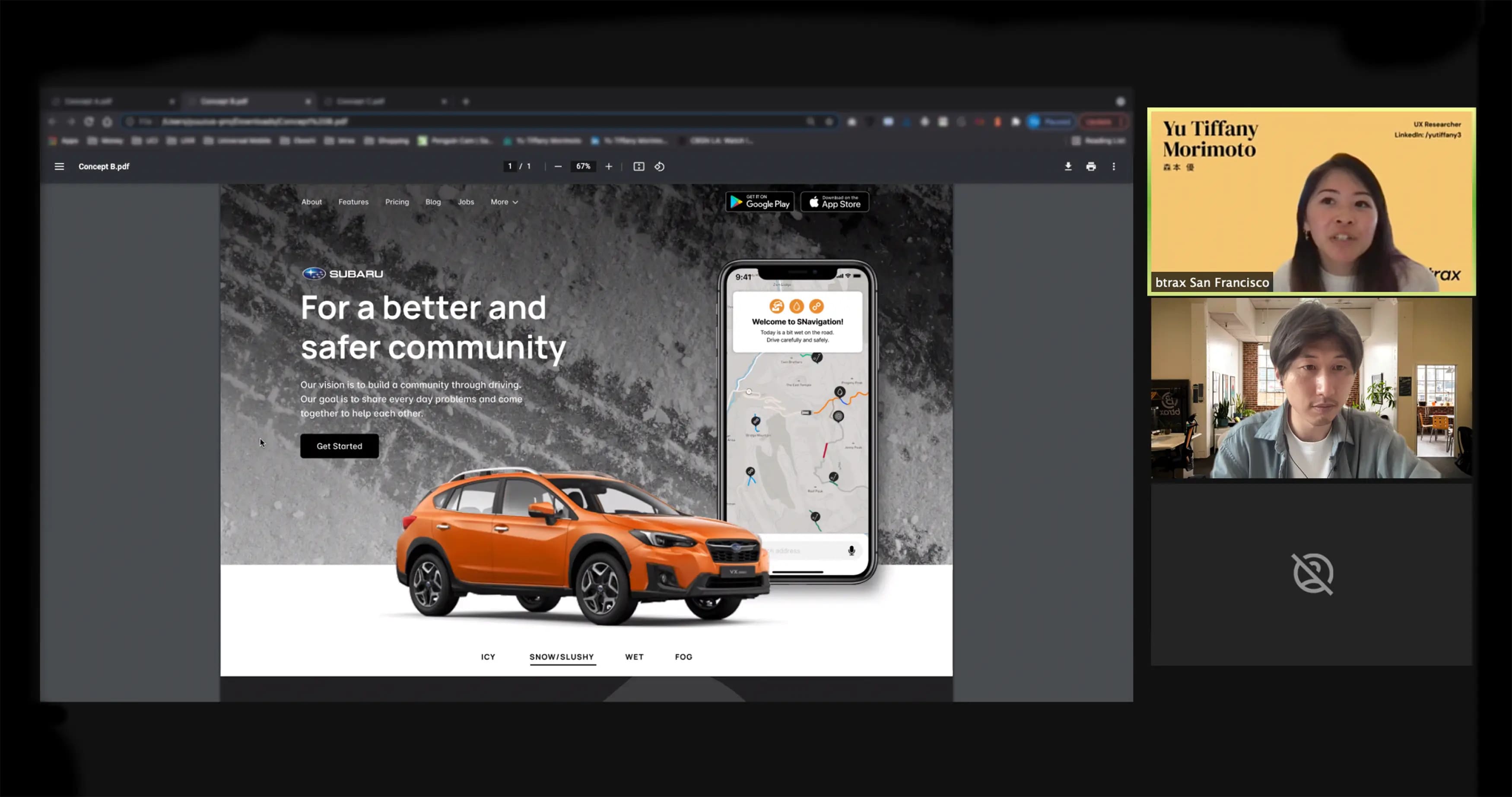The height and width of the screenshot is (797, 1512).
Task: Click first orange icon in SNavigation welcome card
Action: click(x=777, y=306)
